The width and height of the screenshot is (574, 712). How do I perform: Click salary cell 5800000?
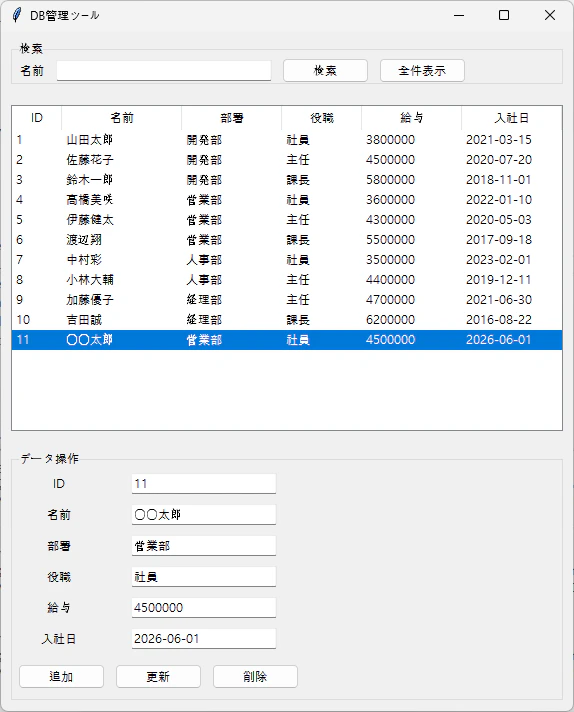point(391,180)
